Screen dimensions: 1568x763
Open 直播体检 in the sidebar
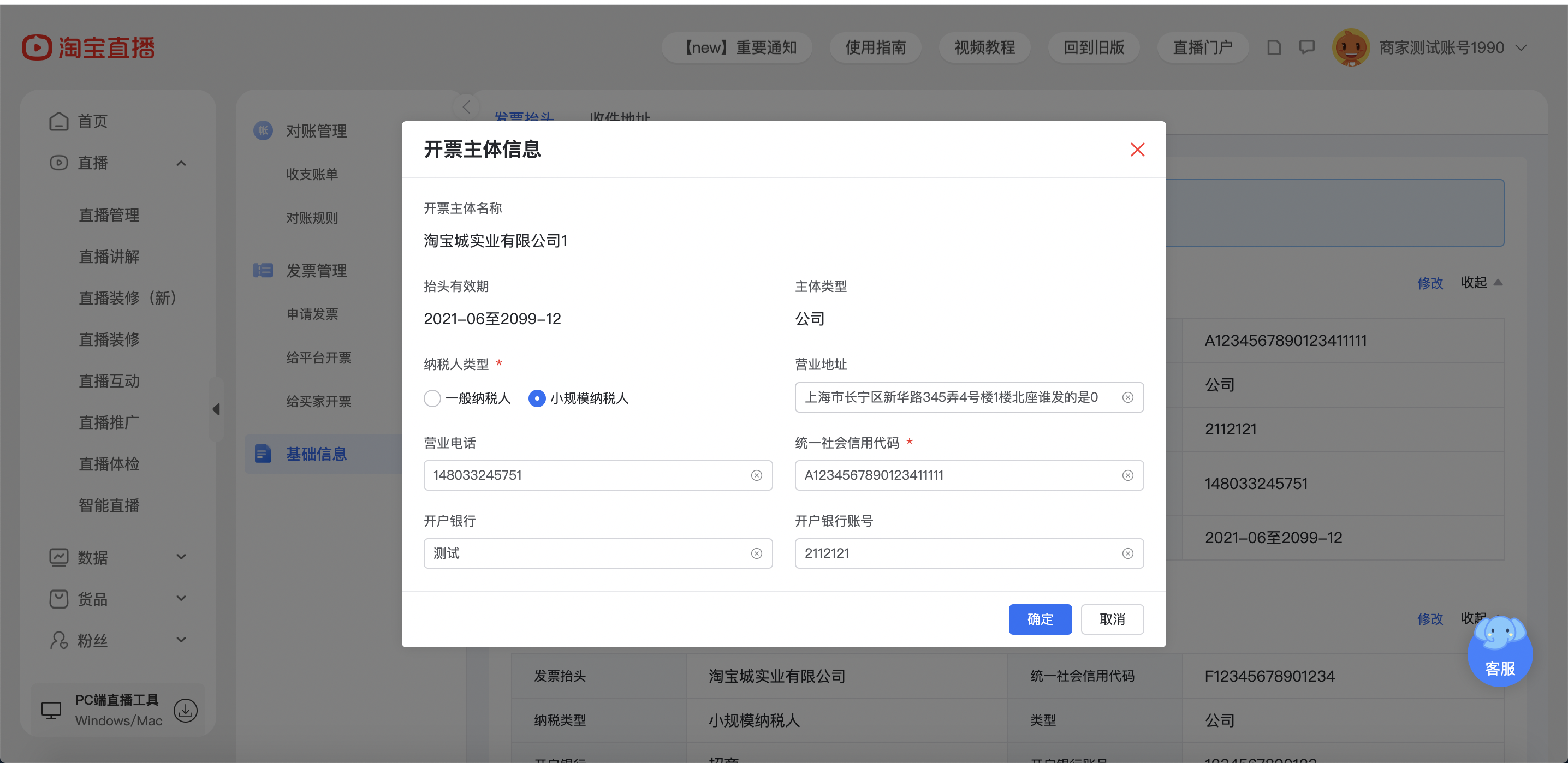pos(109,464)
